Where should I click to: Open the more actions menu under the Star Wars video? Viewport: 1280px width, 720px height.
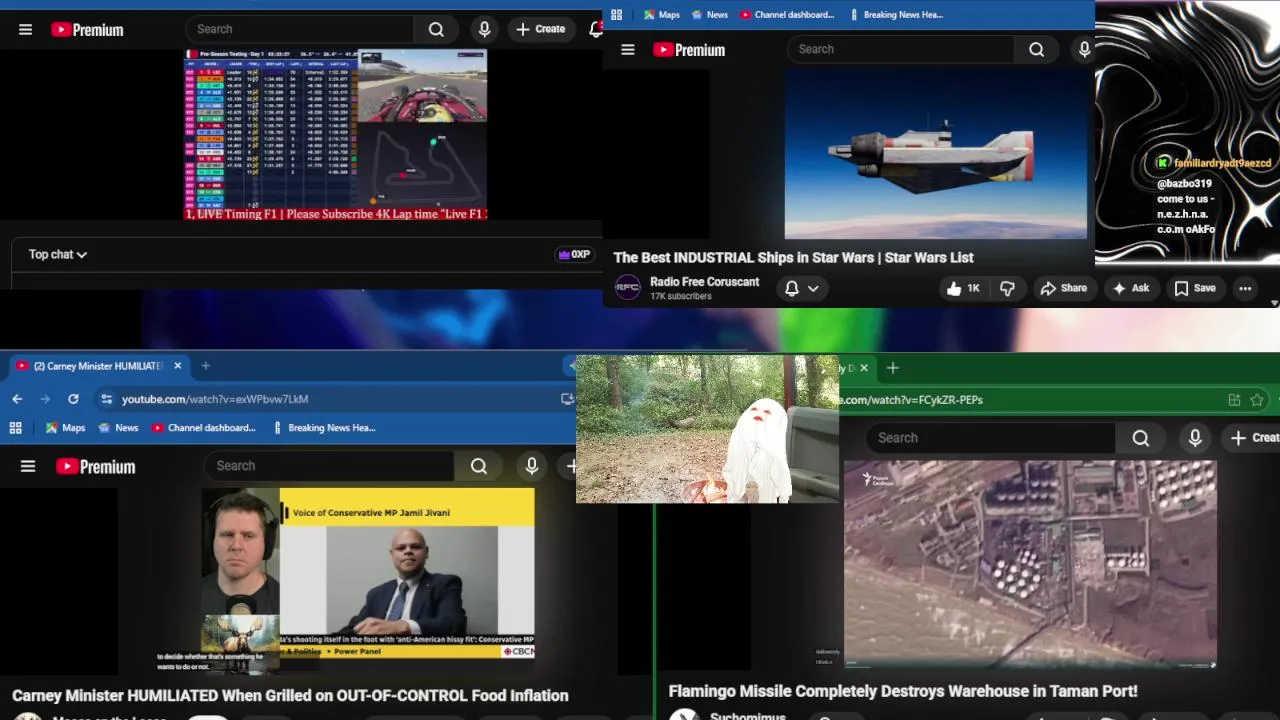pos(1245,288)
